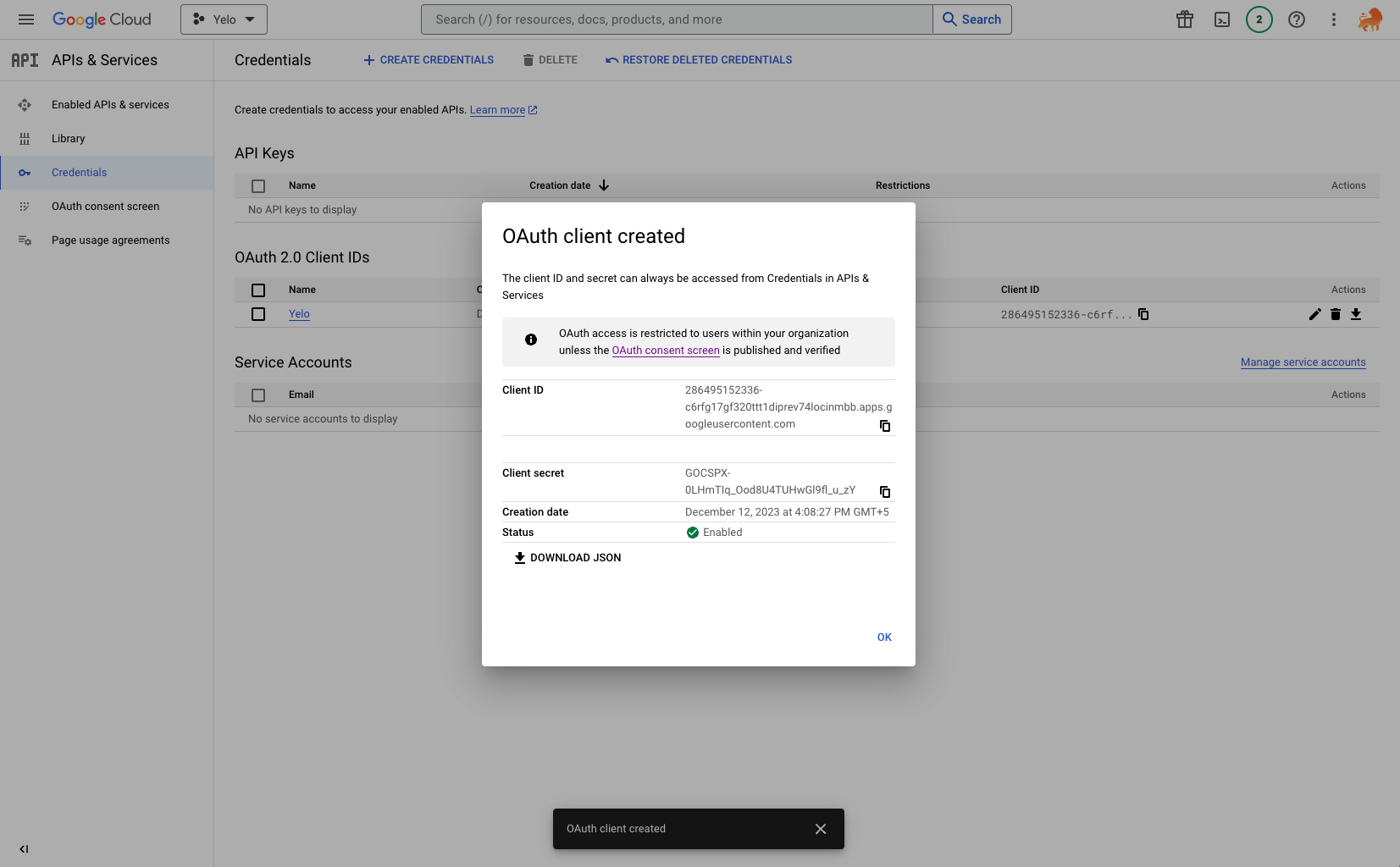Screen dimensions: 1400x867
Task: Click Restore Deleted Credentials
Action: 699,60
